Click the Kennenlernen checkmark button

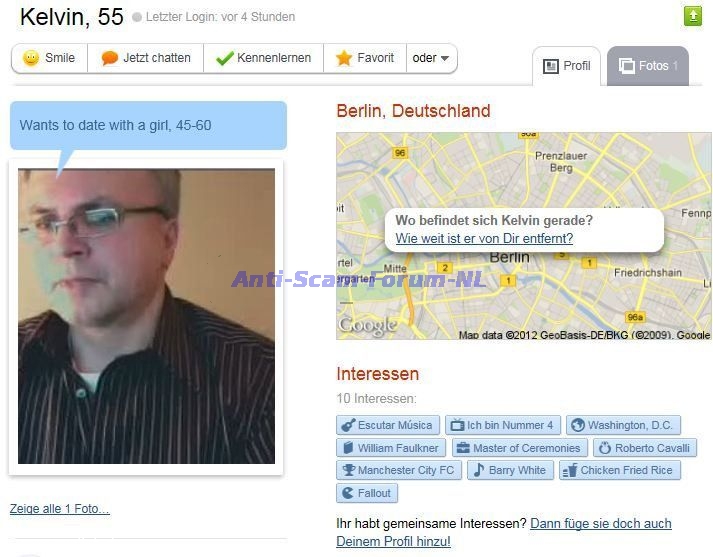click(263, 58)
